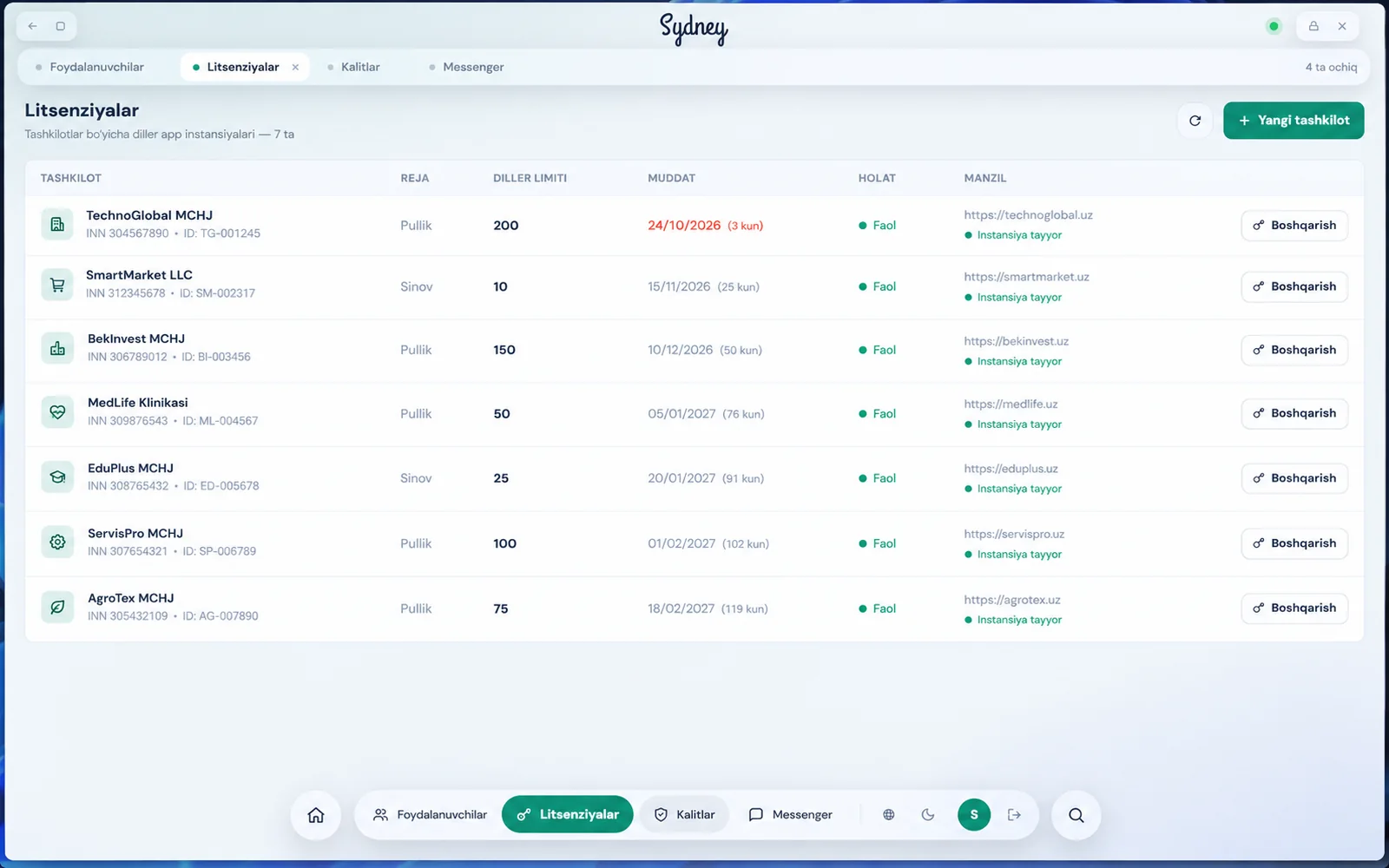Click the 4 ta ochiq label
Image resolution: width=1389 pixels, height=868 pixels.
(1331, 67)
